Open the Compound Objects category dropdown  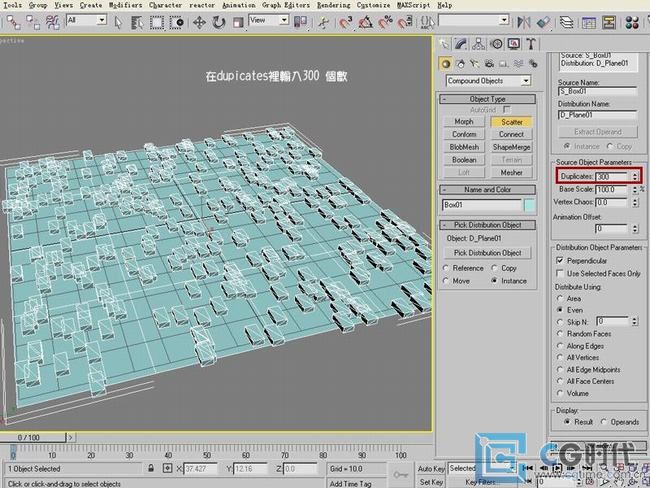coord(488,81)
